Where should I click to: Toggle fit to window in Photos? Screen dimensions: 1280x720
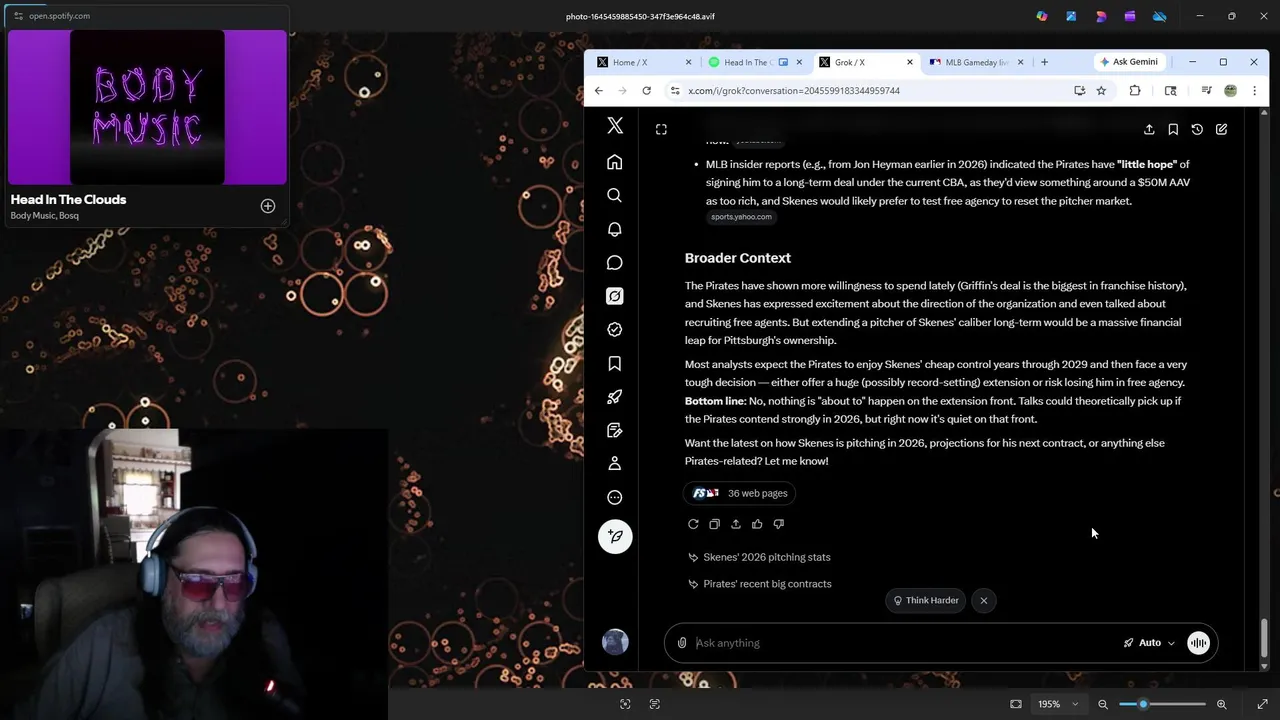(x=1016, y=704)
